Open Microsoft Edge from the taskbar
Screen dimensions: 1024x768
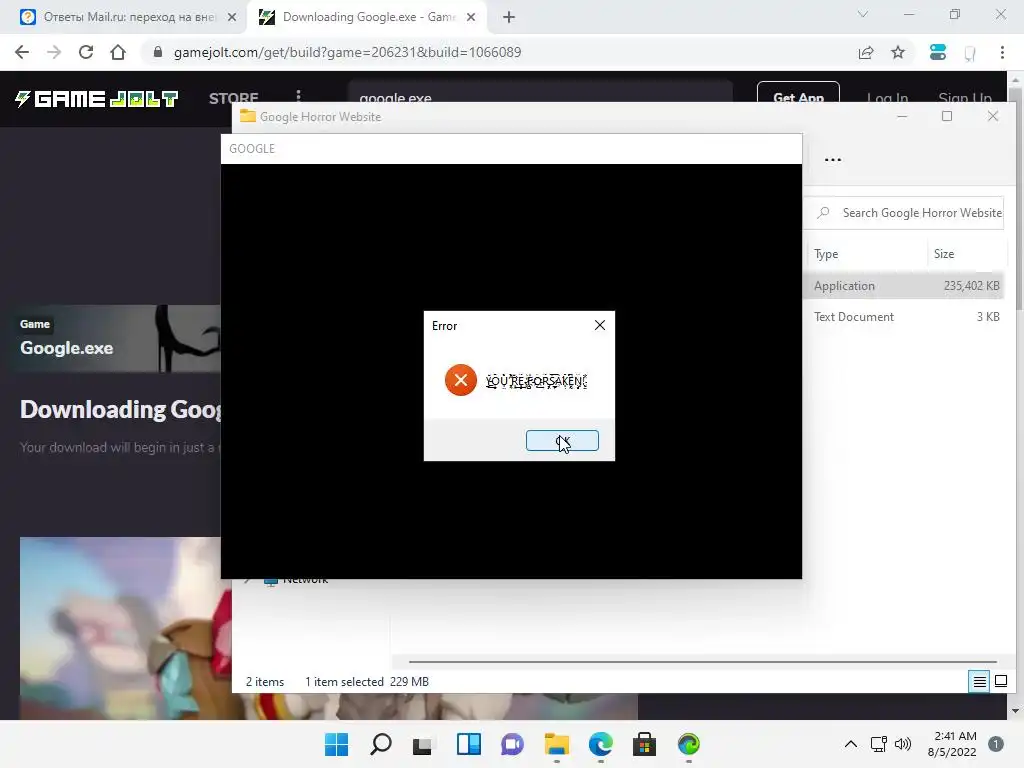pos(600,744)
